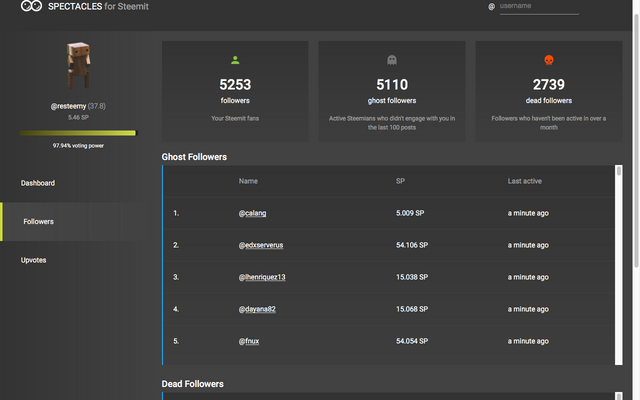Click the 97.94% voting power text

click(78, 146)
